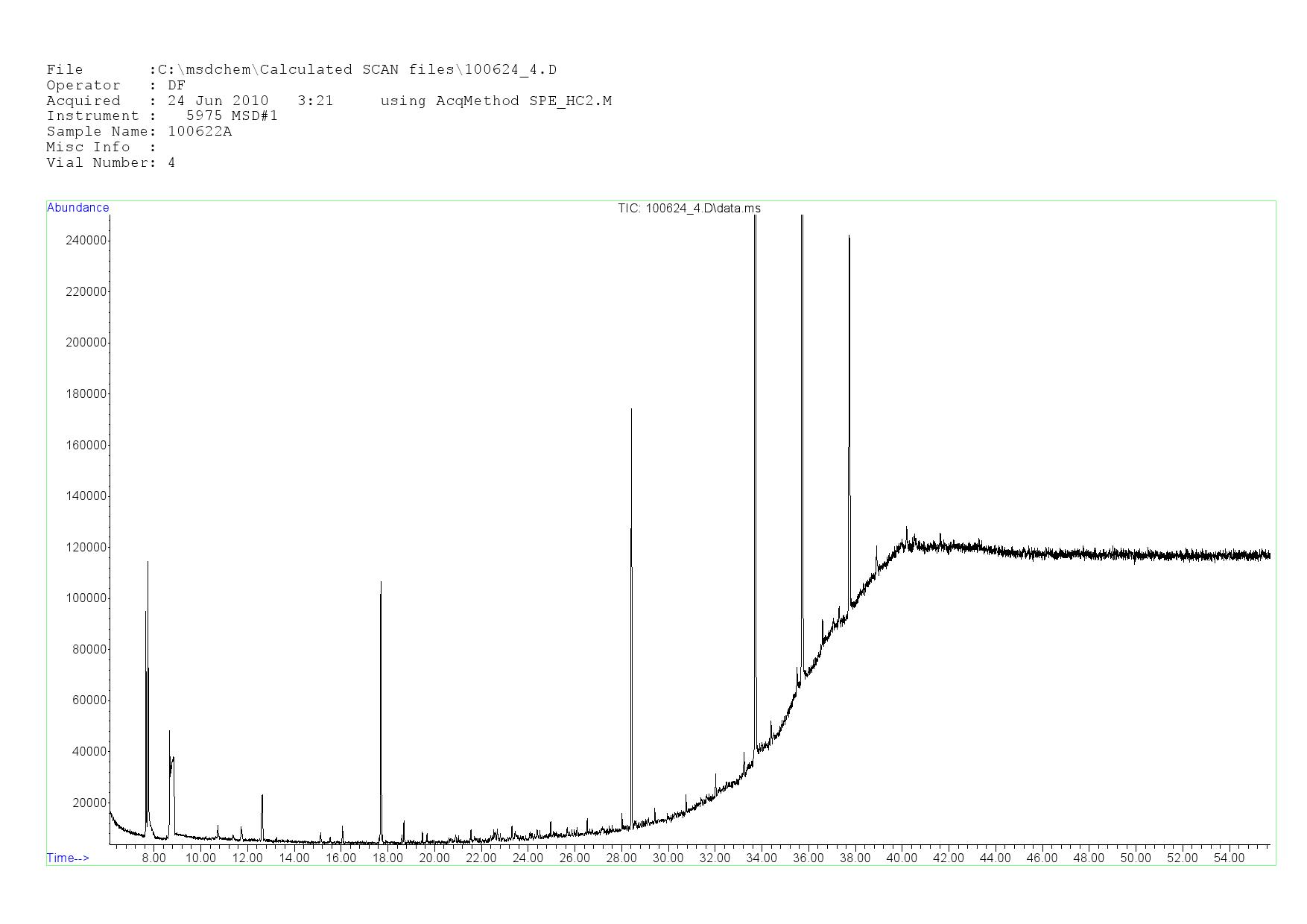1307x924 pixels.
Task: Select the Sample Name value 100622A
Action: pyautogui.click(x=200, y=132)
